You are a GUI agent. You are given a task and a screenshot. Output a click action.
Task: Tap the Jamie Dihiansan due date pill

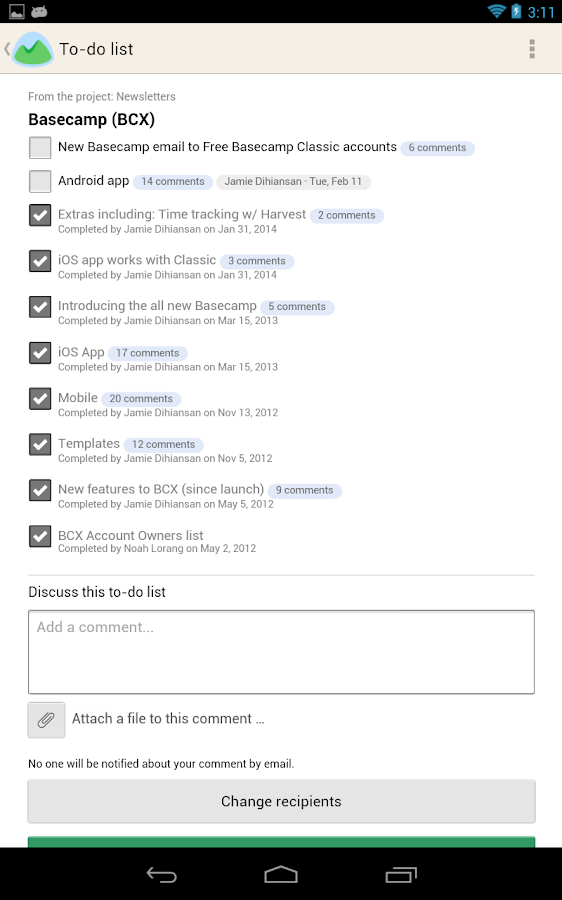(x=293, y=182)
